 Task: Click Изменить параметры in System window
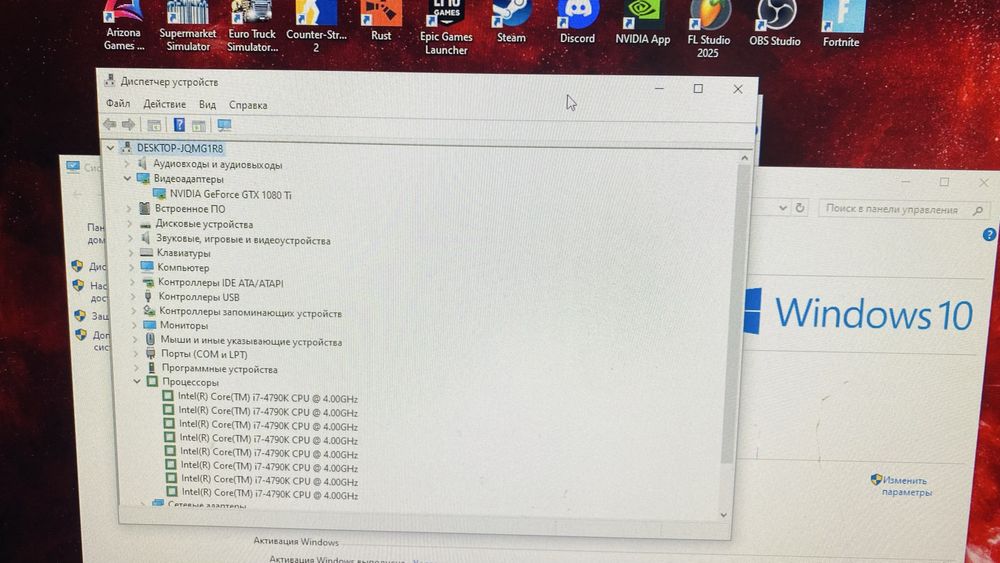[906, 486]
